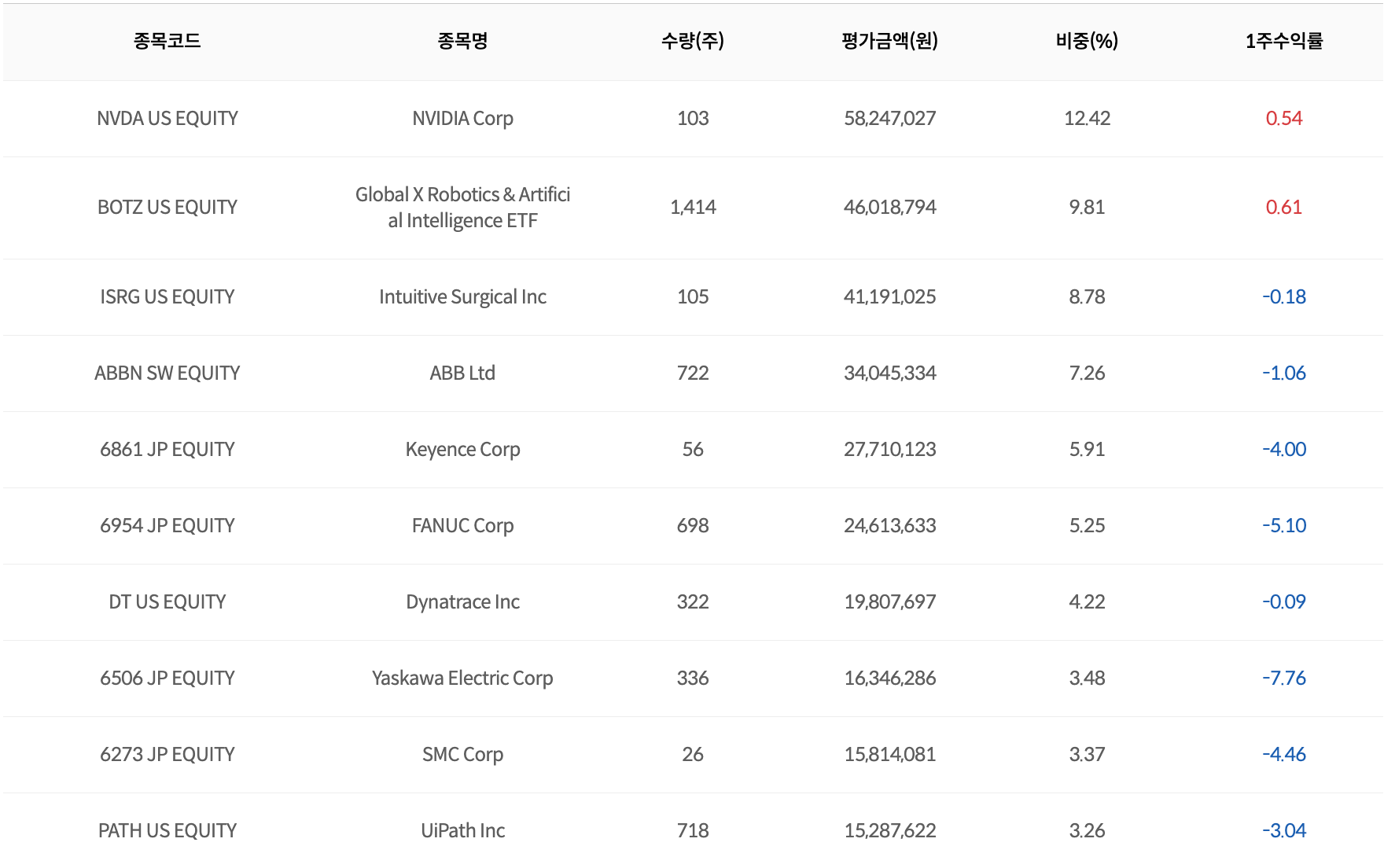Click the weight 9.81

point(1087,207)
